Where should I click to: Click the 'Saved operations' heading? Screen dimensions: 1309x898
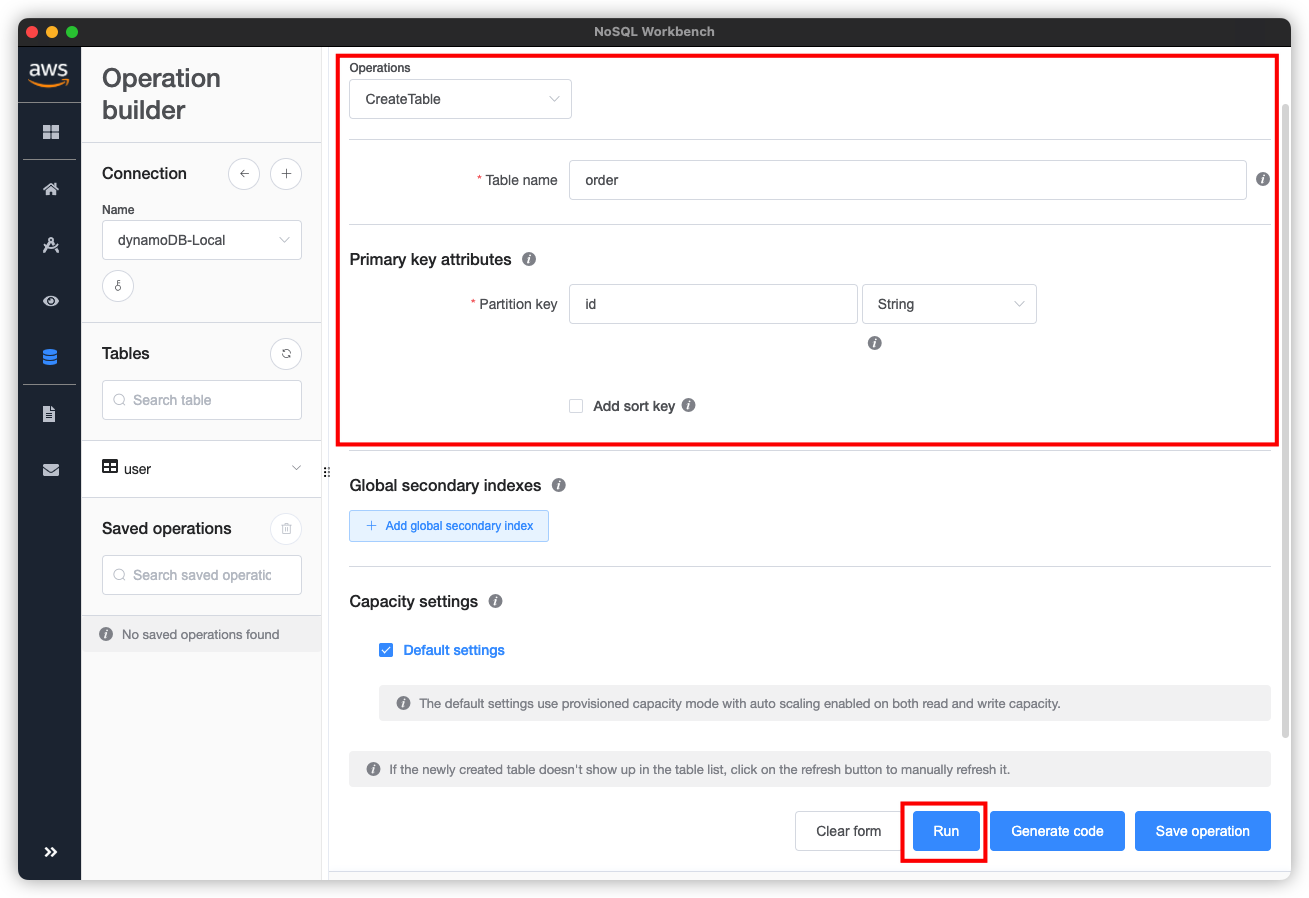pyautogui.click(x=167, y=528)
